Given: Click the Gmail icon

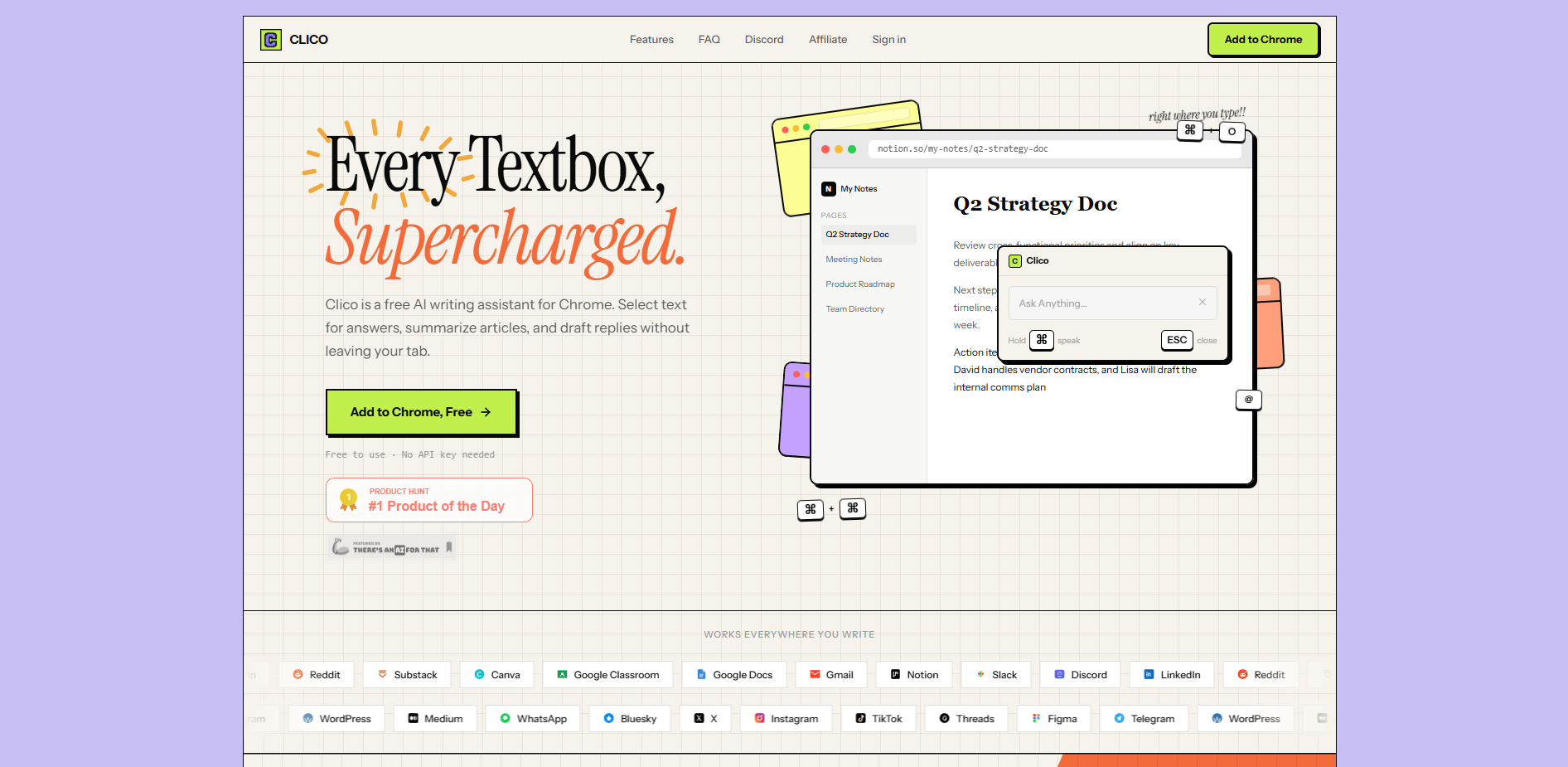Looking at the screenshot, I should click(815, 675).
